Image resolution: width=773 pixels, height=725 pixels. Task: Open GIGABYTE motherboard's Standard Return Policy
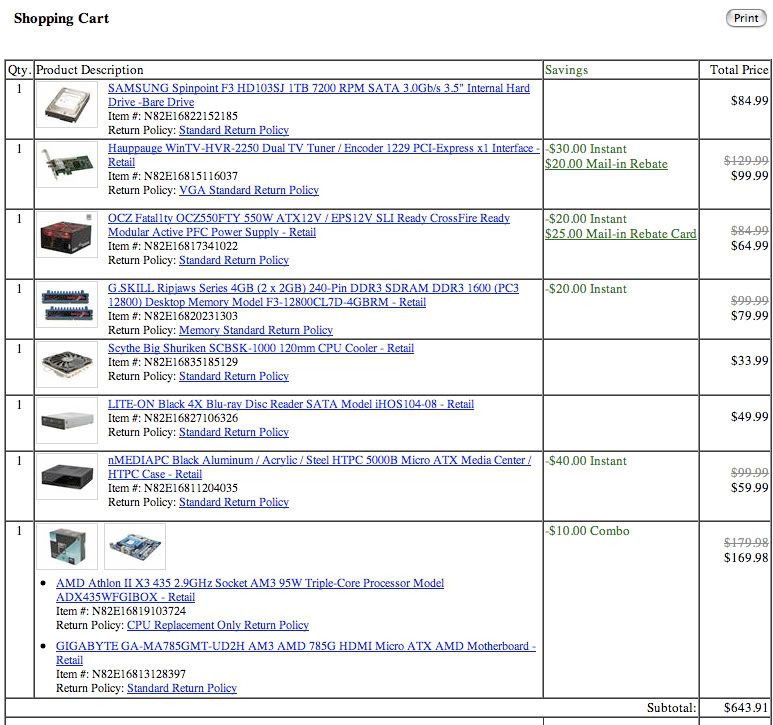point(182,689)
